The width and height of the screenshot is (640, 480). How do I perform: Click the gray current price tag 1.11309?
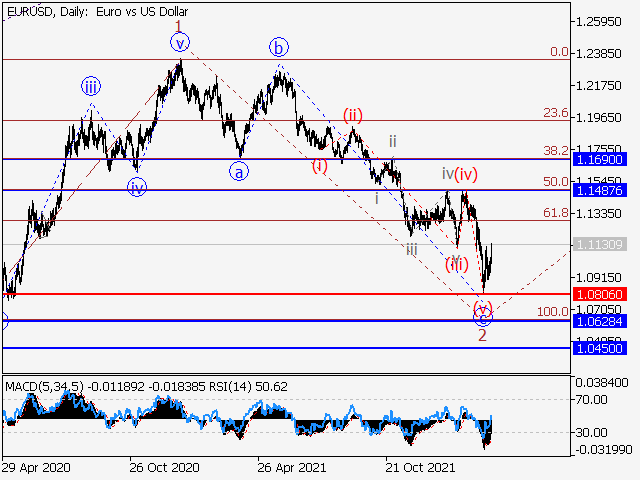click(x=600, y=244)
